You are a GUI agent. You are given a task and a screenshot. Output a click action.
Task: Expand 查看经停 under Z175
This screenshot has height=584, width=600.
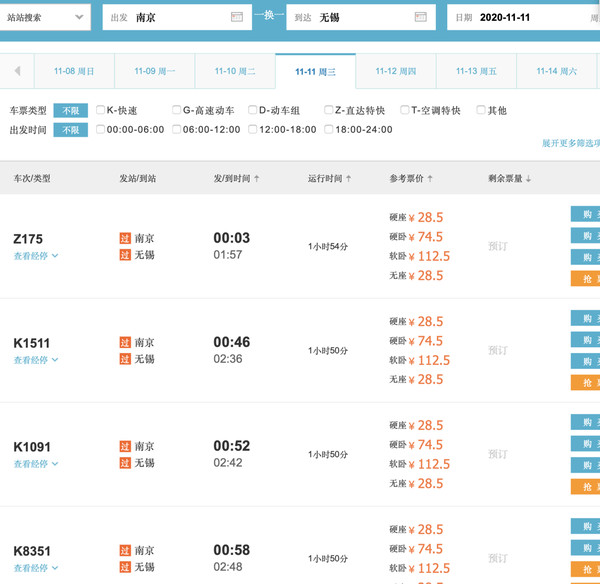coord(36,256)
